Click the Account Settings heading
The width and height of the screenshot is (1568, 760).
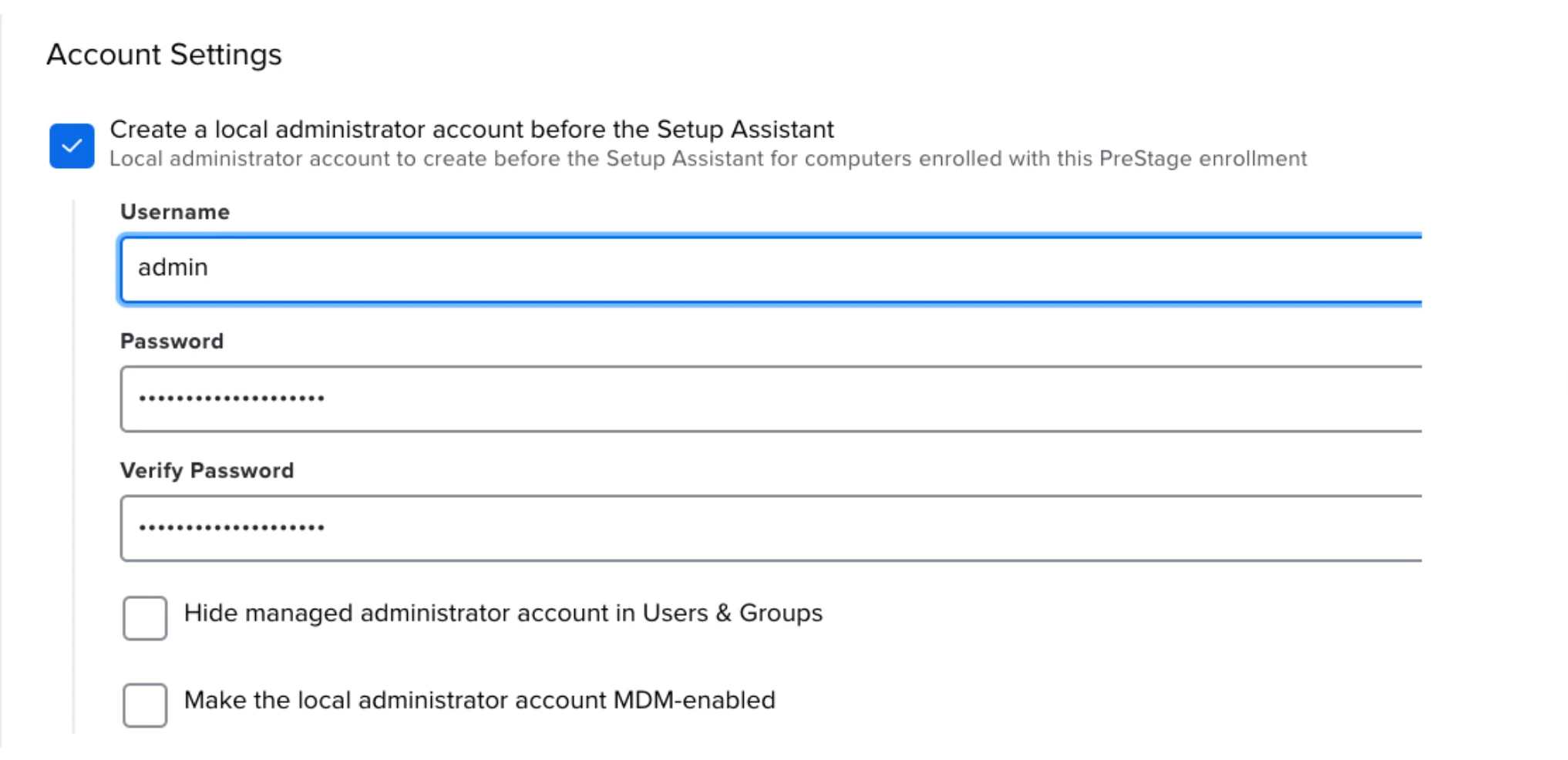click(164, 55)
